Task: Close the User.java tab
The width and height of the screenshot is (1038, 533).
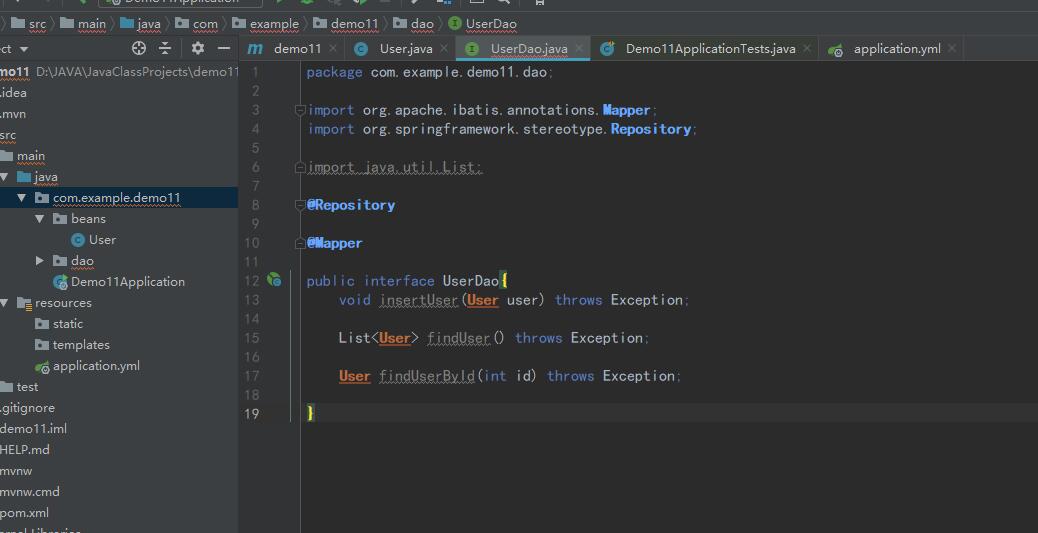Action: point(443,48)
